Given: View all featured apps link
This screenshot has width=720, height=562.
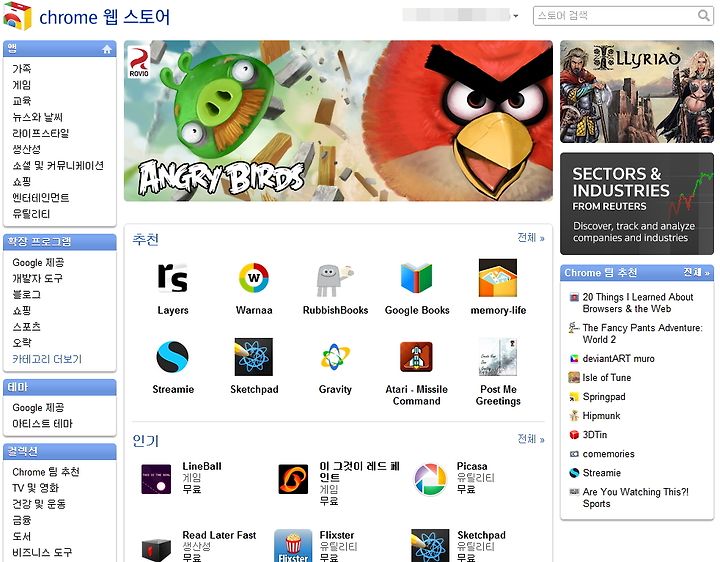Looking at the screenshot, I should click(530, 238).
